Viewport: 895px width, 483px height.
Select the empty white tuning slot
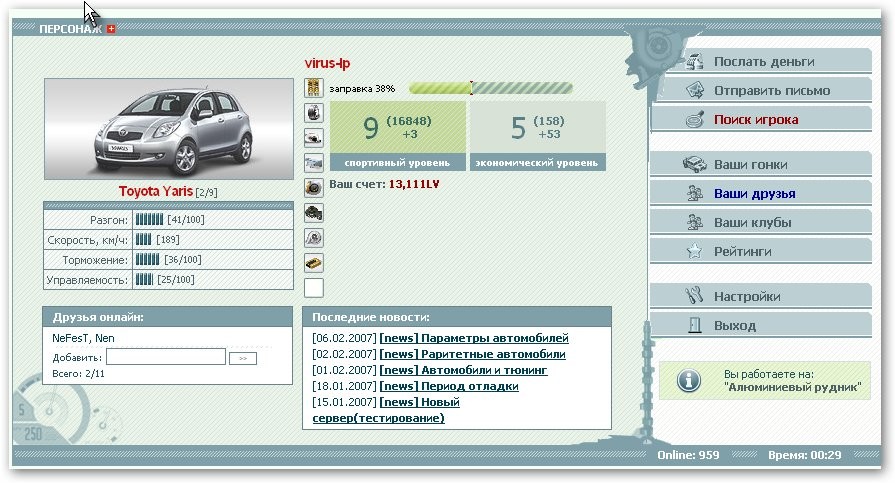[313, 288]
